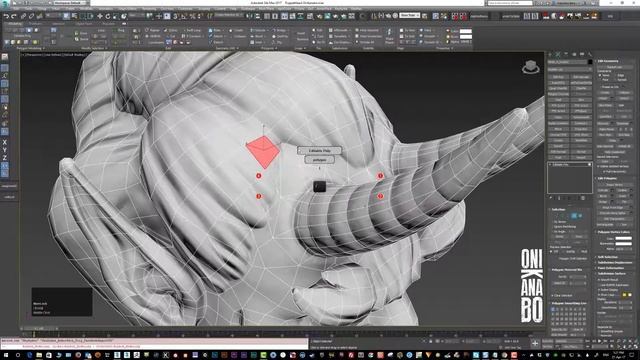Open the Create command panel tab

coord(550,54)
